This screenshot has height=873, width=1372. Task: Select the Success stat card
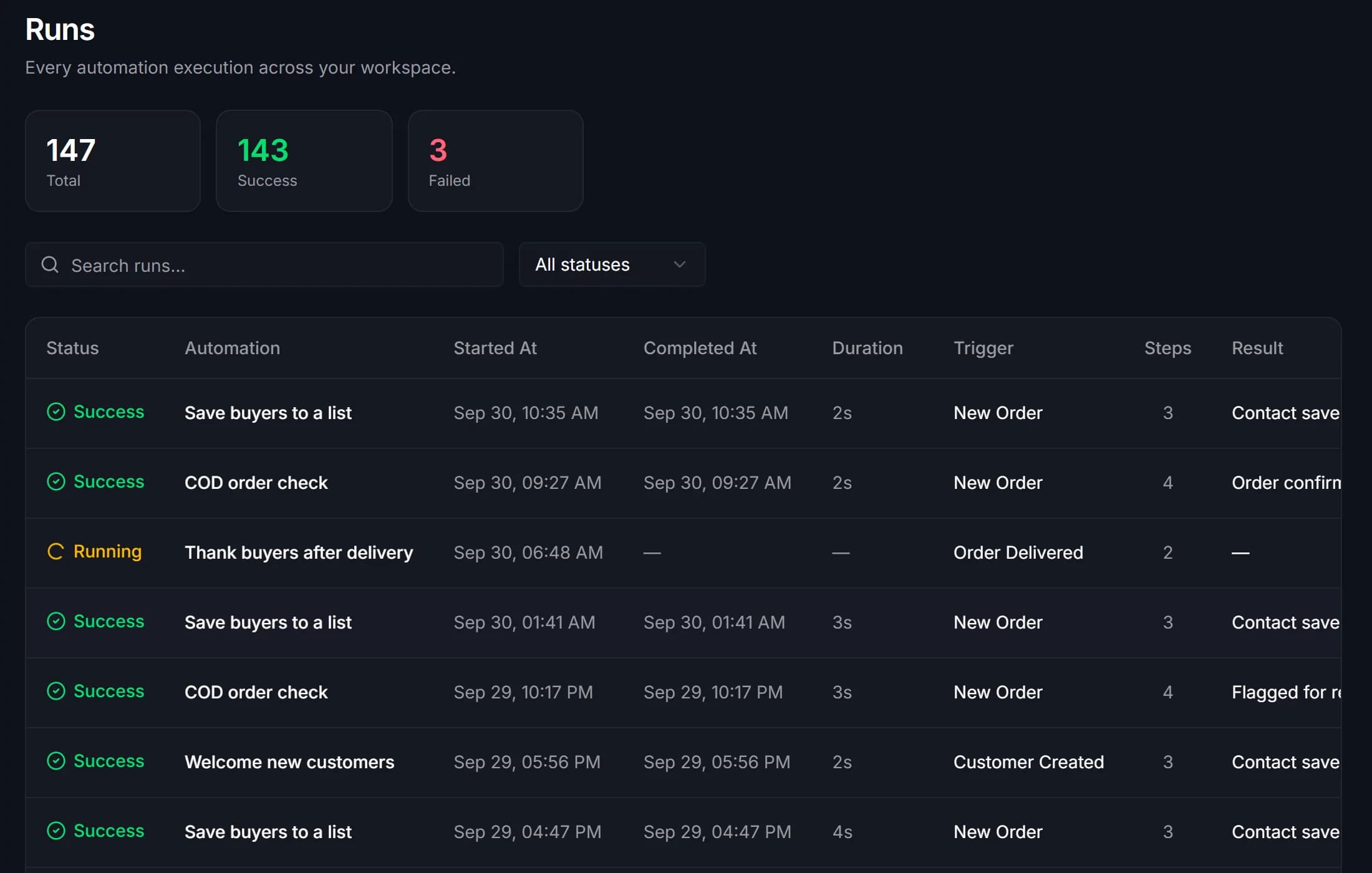tap(304, 161)
